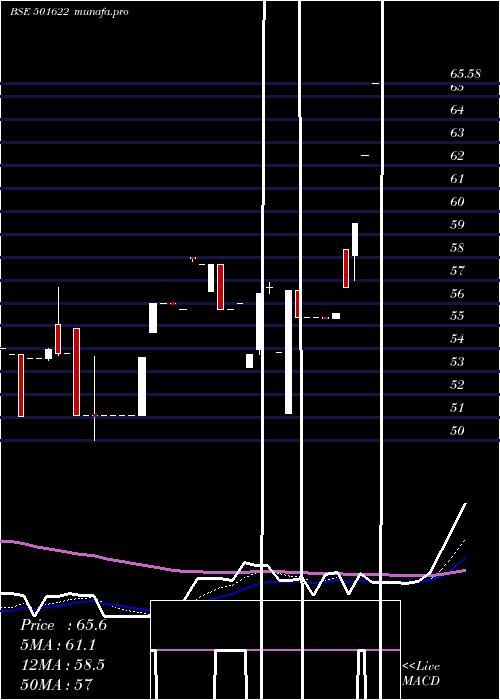Image resolution: width=500 pixels, height=700 pixels.
Task: Select the 60 price axis label
Action: [457, 202]
